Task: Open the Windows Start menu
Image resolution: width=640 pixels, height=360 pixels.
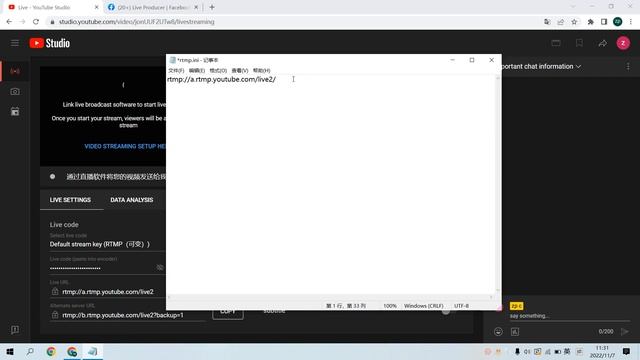Action: click(10, 351)
